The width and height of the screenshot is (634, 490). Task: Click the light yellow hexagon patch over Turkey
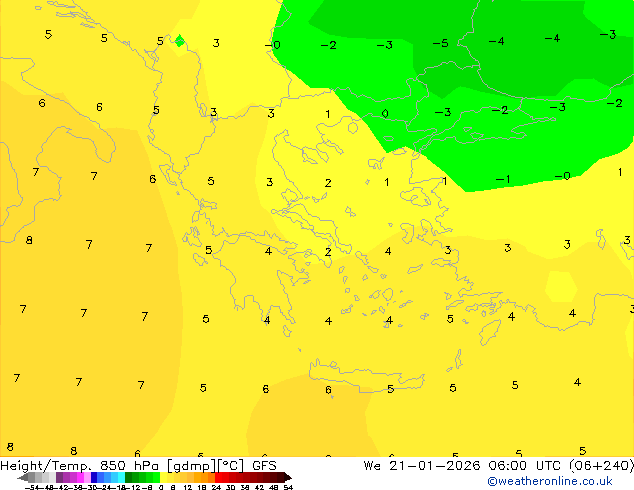[x=561, y=286]
